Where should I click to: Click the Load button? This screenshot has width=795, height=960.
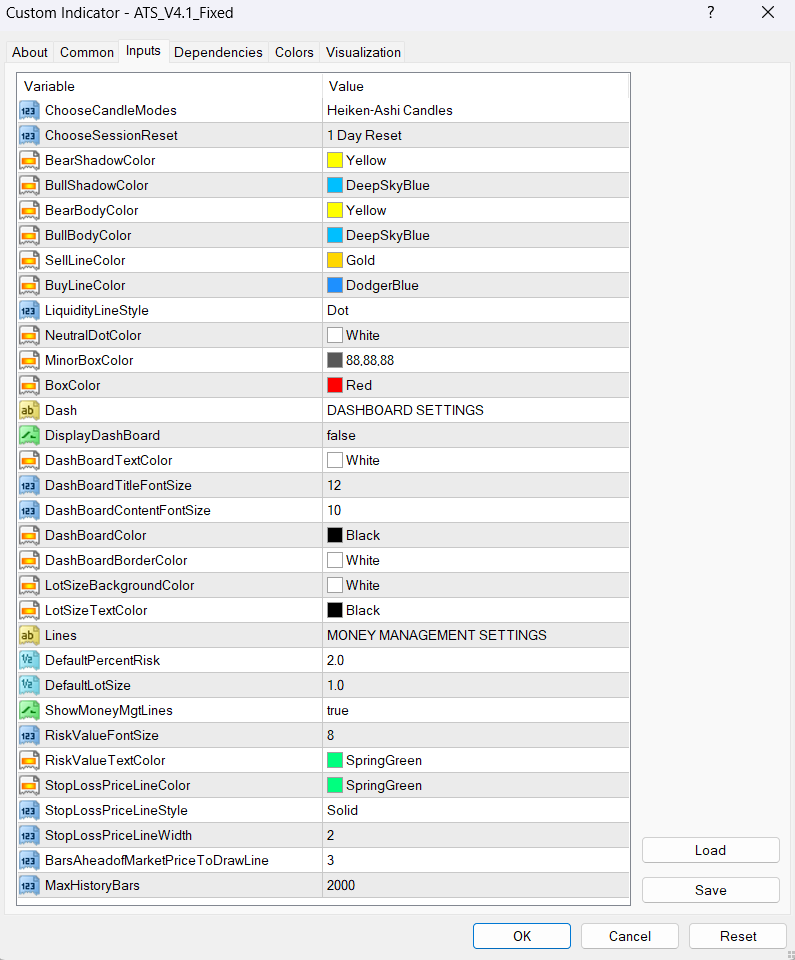710,850
